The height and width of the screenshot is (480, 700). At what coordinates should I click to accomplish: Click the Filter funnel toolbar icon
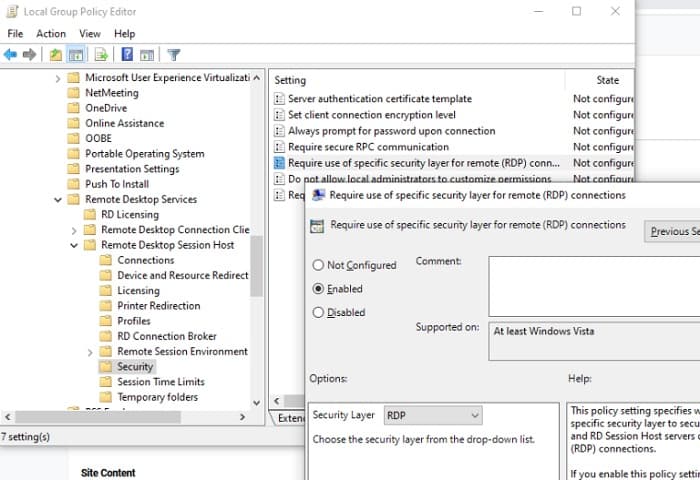pyautogui.click(x=174, y=55)
